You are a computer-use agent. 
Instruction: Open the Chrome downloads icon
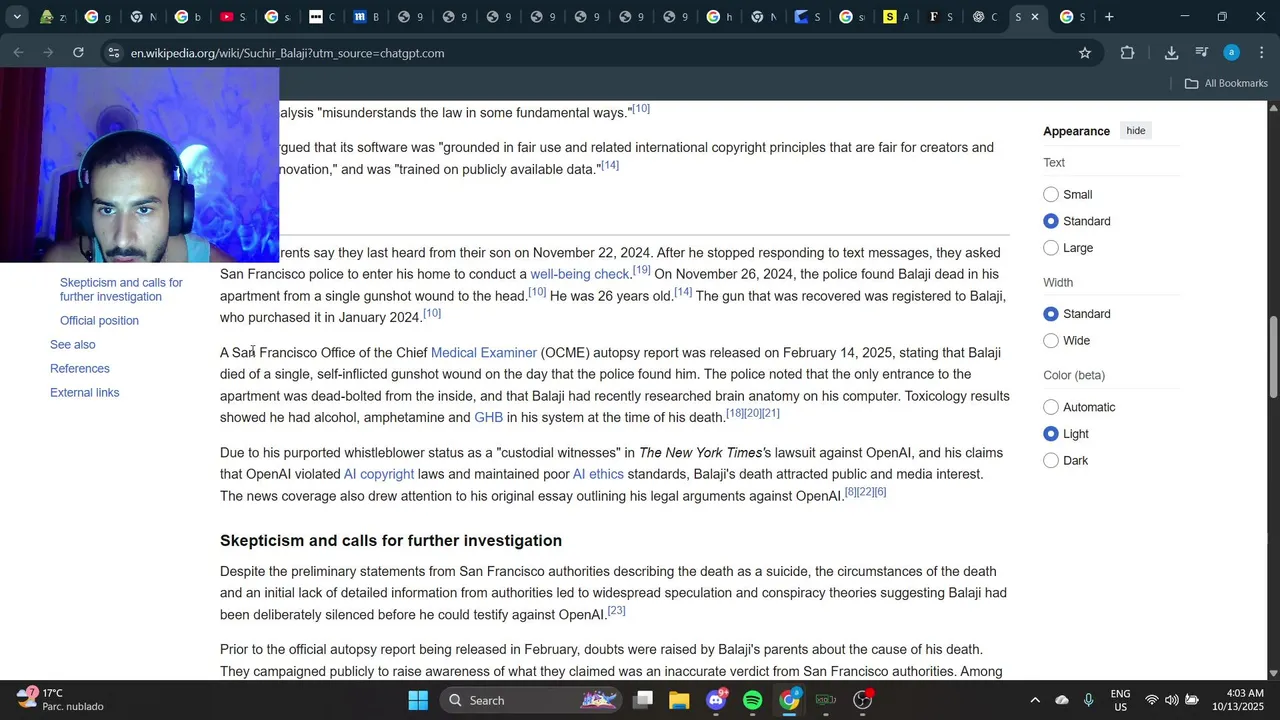(x=1171, y=53)
